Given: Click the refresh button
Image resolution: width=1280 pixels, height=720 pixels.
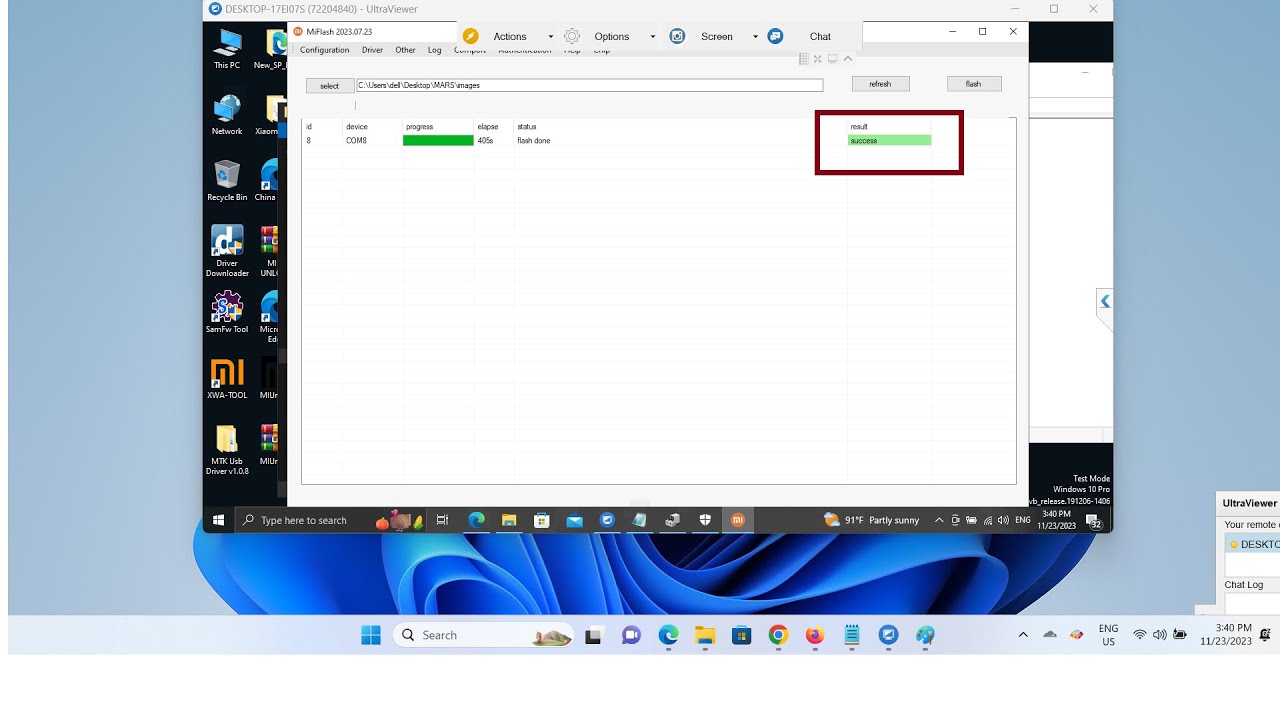Looking at the screenshot, I should point(880,84).
